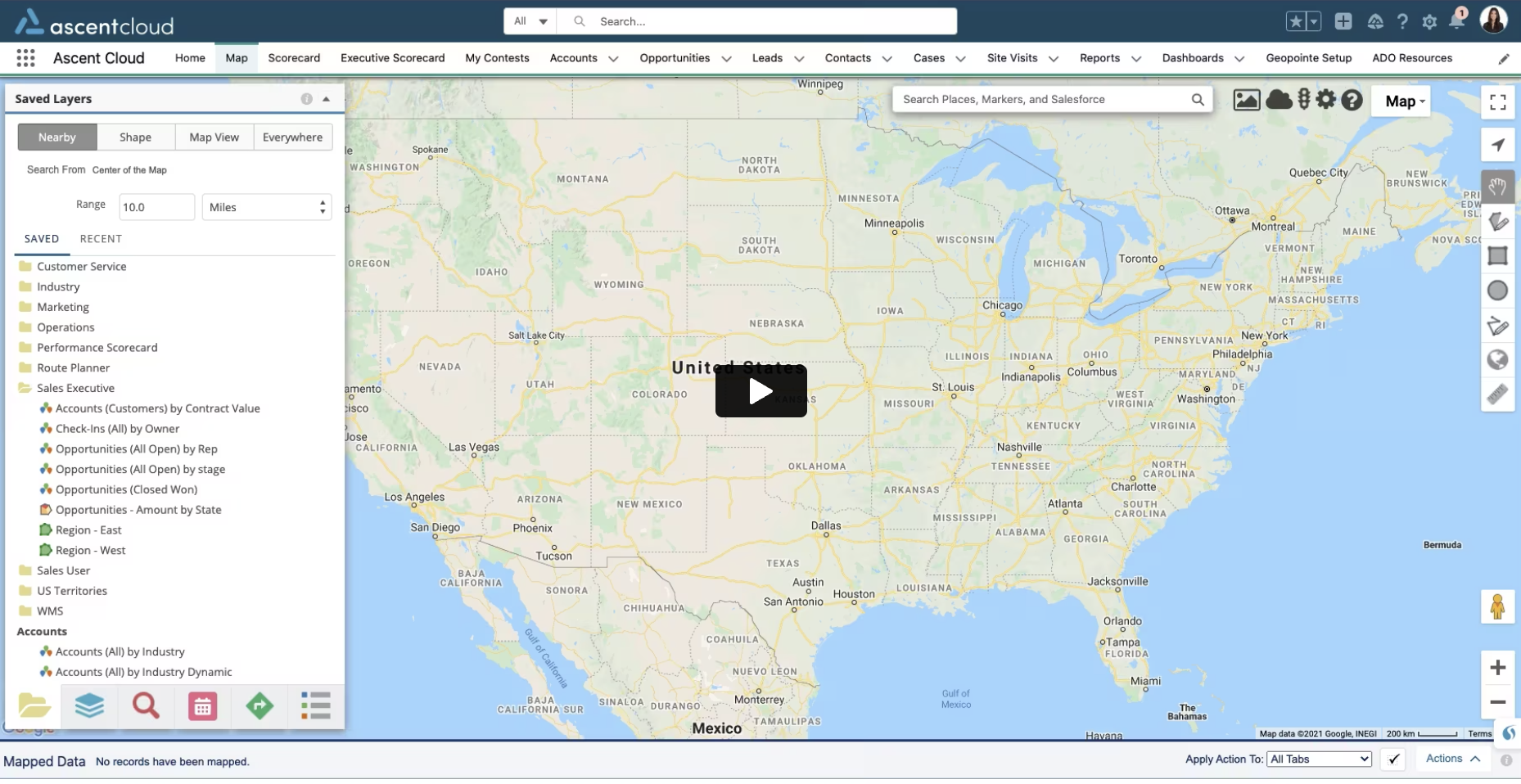Open the user profile avatar
The image size is (1521, 784).
click(1493, 20)
